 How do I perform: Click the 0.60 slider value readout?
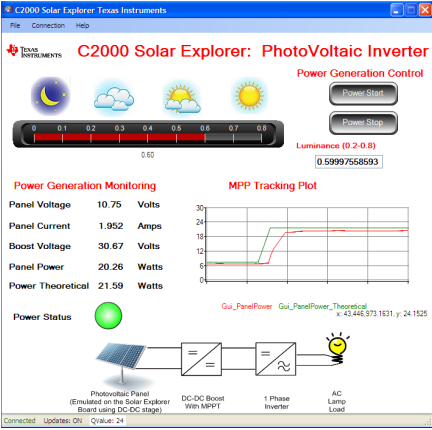click(148, 155)
